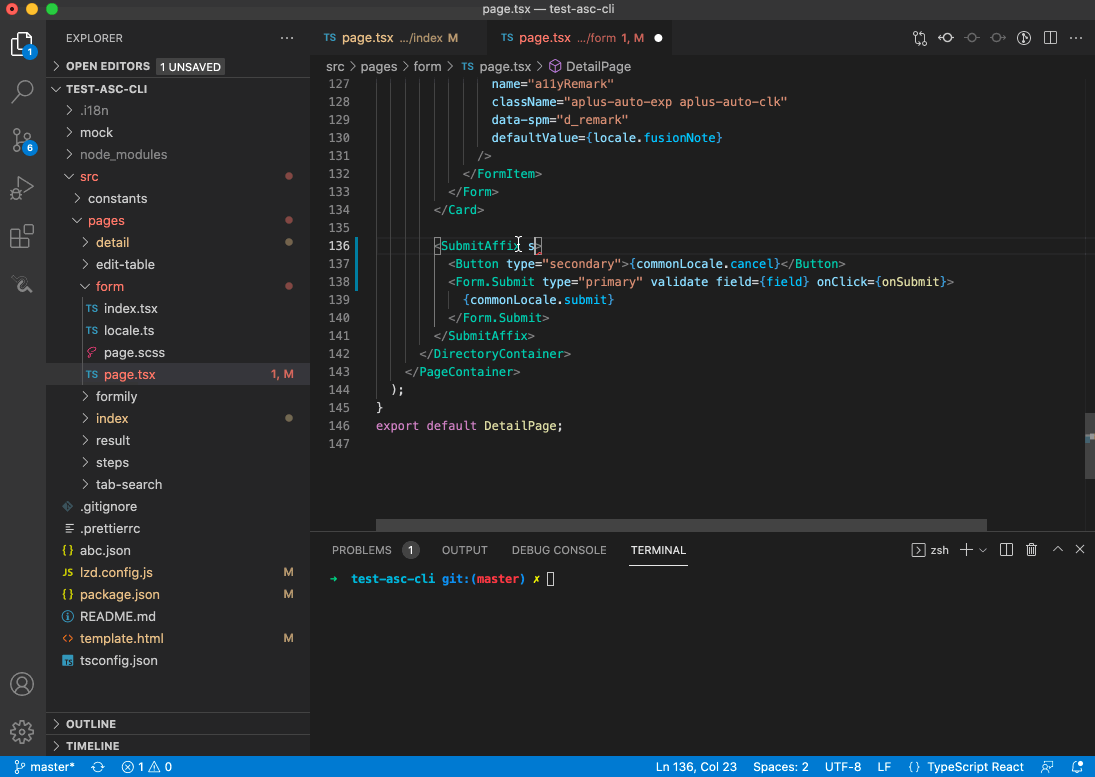Click the sync changes status icon
1095x777 pixels.
coord(98,767)
